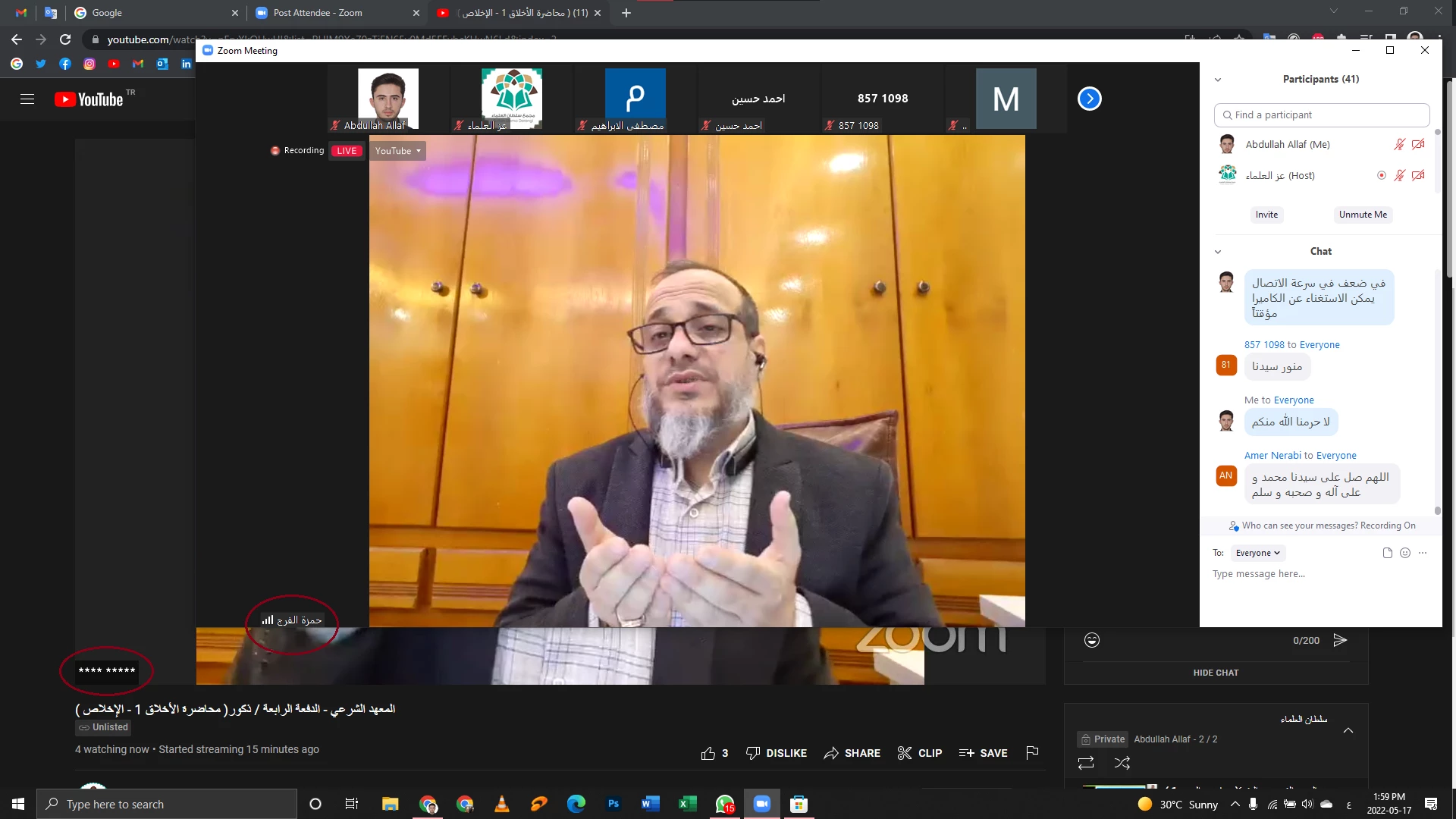Click next participants arrow in gallery strip

(x=1089, y=99)
